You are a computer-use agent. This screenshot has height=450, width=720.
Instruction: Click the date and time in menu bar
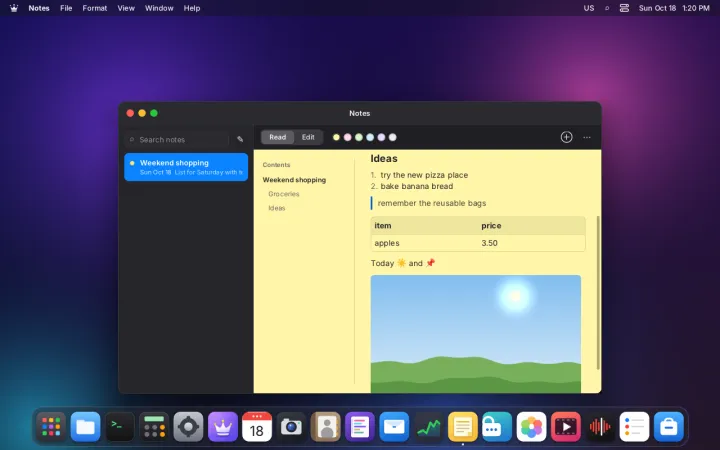tap(674, 8)
